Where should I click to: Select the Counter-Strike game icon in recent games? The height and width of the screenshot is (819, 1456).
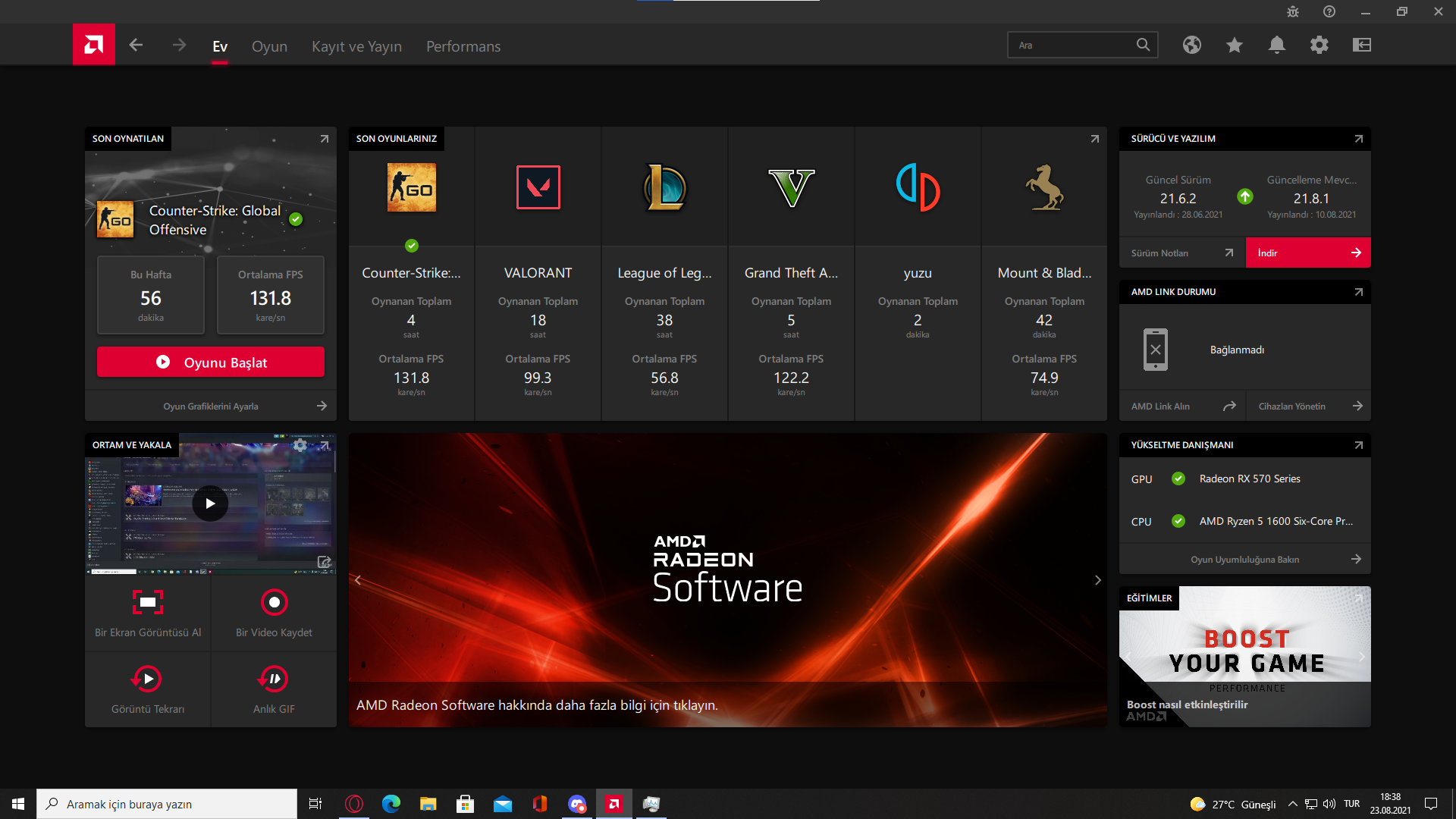[411, 187]
